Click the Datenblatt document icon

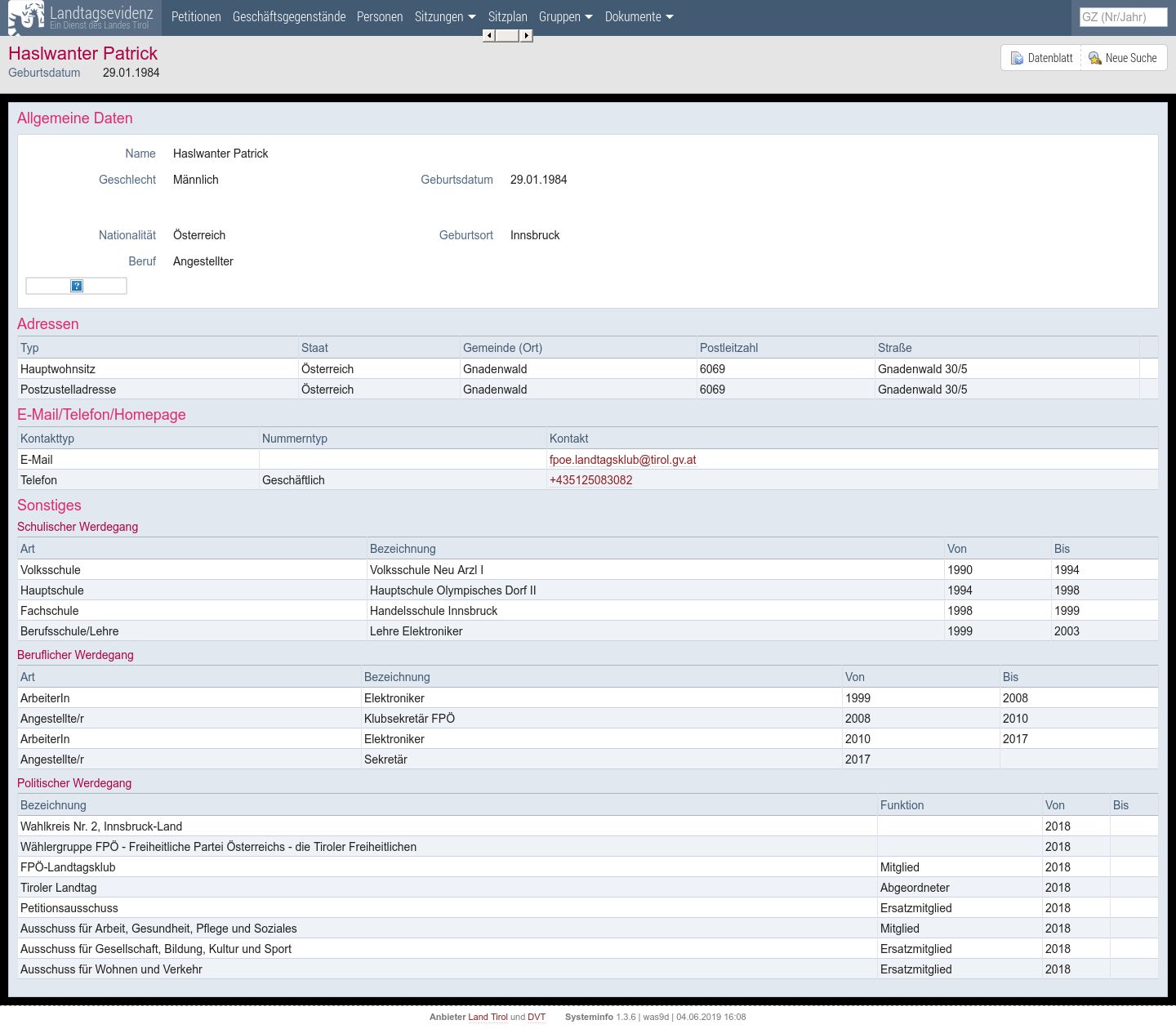coord(1017,58)
